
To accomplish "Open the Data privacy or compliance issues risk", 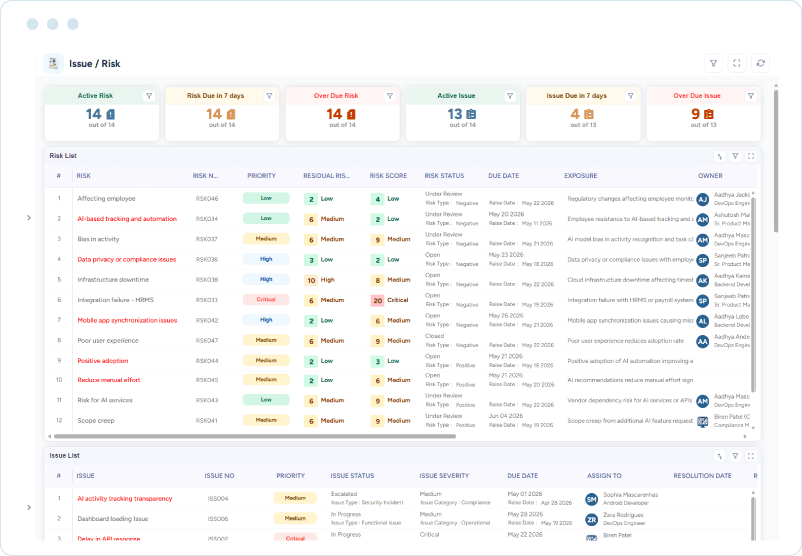I will point(126,259).
